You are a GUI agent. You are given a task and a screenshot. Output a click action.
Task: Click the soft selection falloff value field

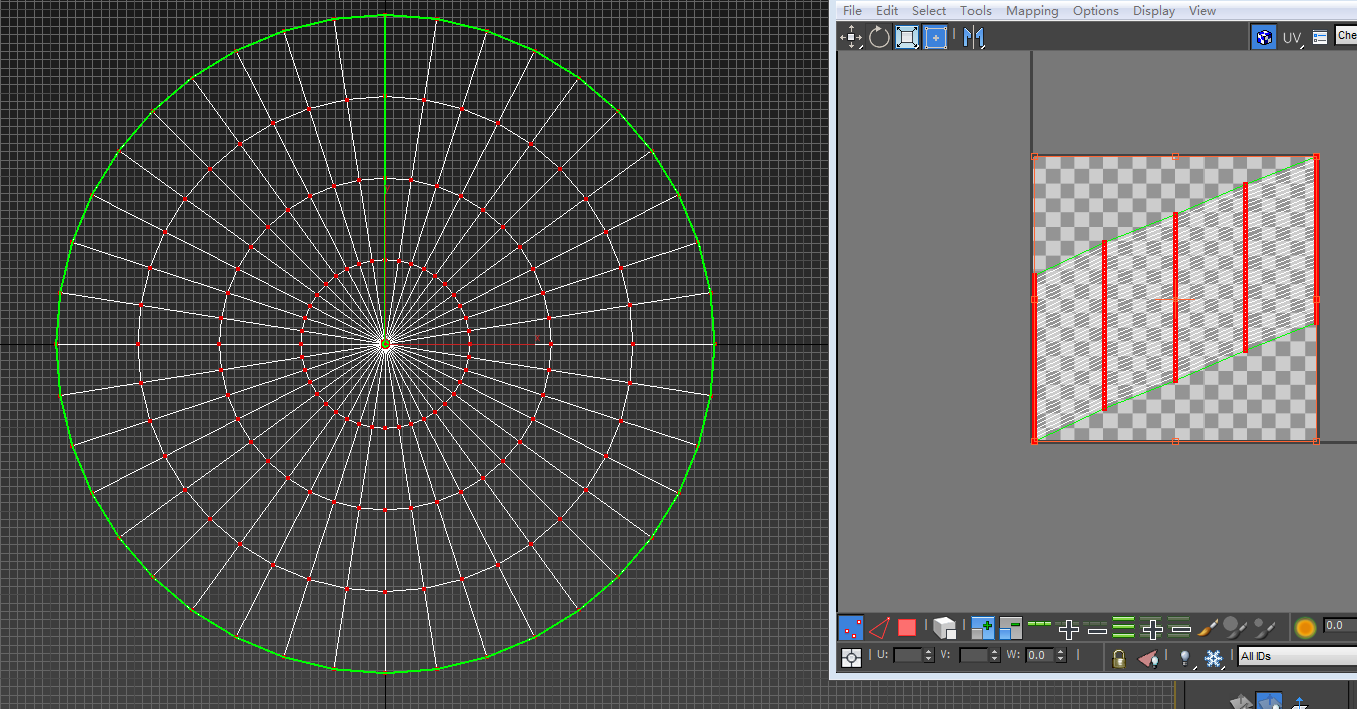pos(1340,625)
